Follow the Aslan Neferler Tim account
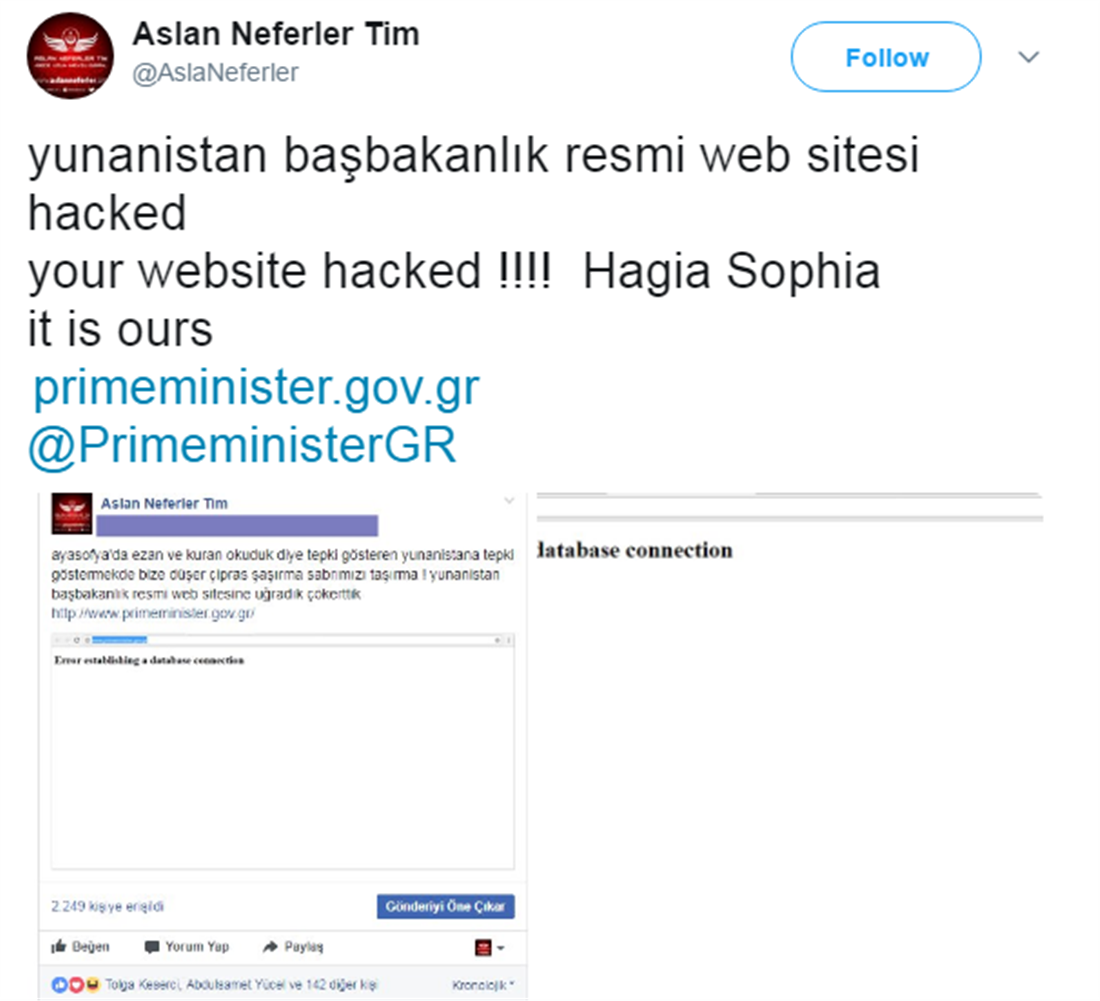Image resolution: width=1100 pixels, height=1001 pixels. [886, 57]
